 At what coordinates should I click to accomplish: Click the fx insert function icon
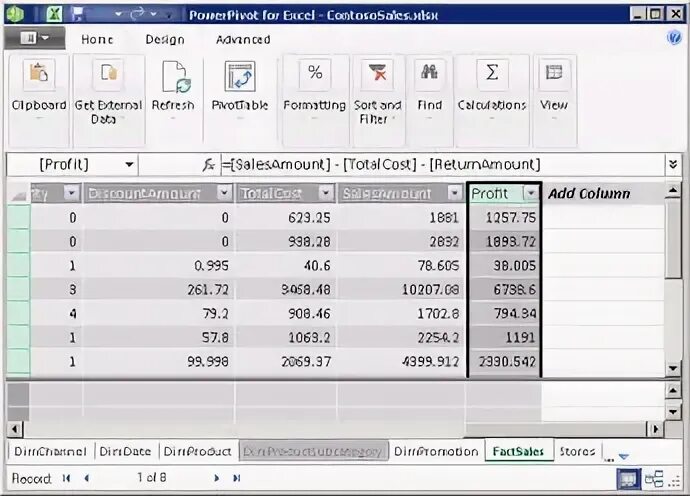(208, 165)
